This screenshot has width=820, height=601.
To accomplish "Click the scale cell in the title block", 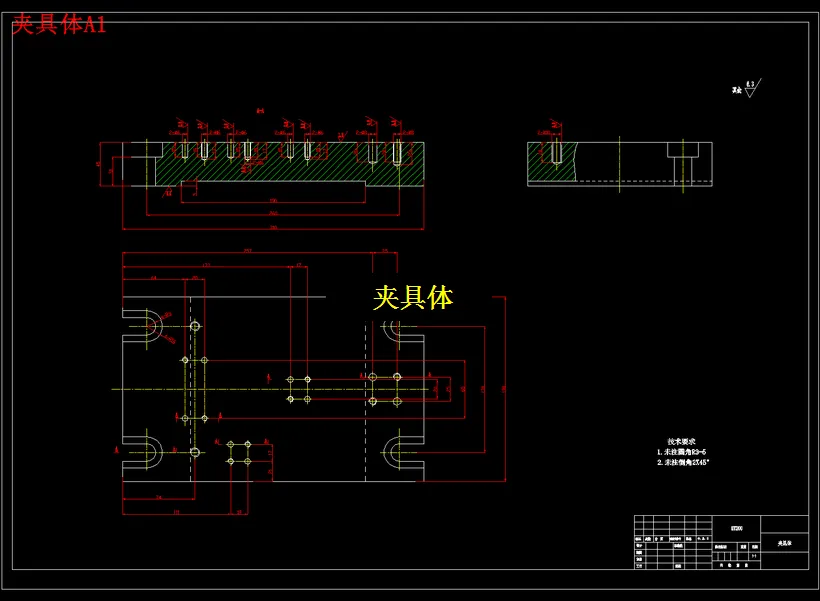I will [x=754, y=556].
